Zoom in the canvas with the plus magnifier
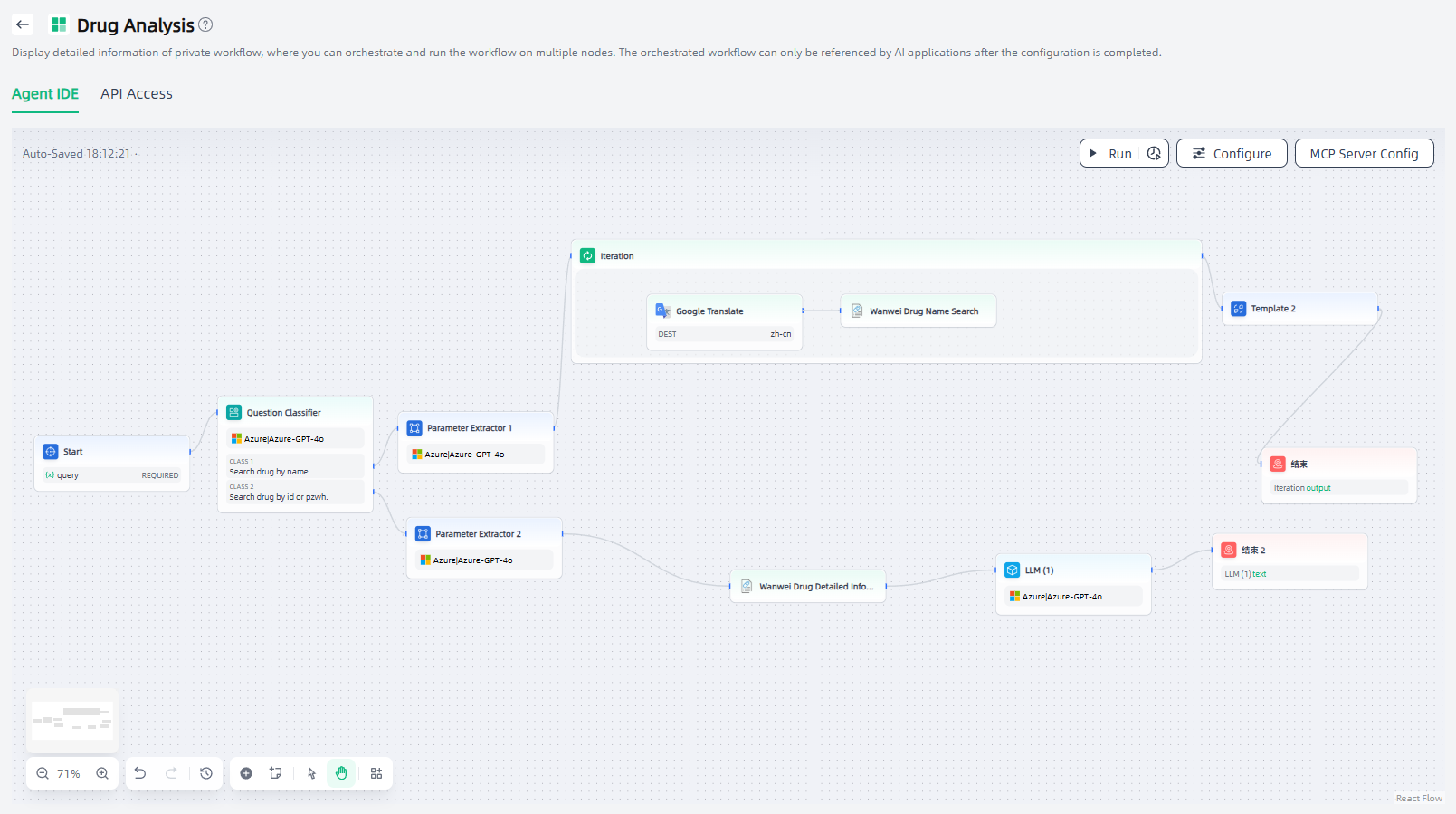This screenshot has width=1456, height=814. point(102,773)
